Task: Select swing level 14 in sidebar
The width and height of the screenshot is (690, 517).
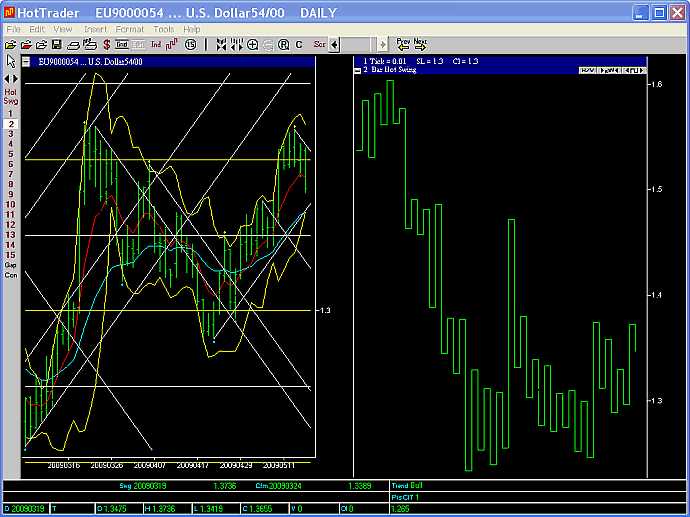Action: click(x=11, y=245)
